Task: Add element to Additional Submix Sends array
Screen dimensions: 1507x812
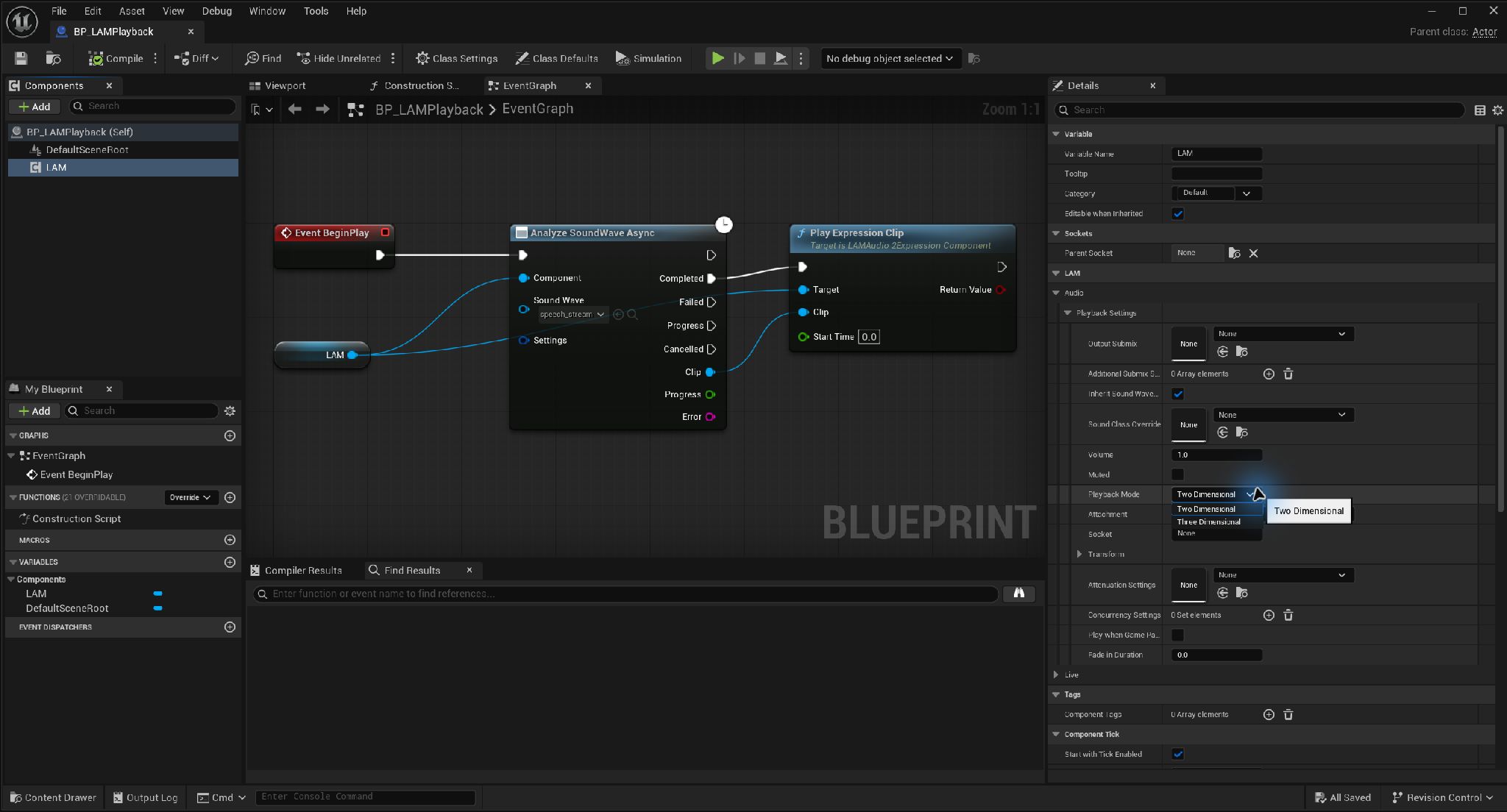Action: click(1269, 374)
